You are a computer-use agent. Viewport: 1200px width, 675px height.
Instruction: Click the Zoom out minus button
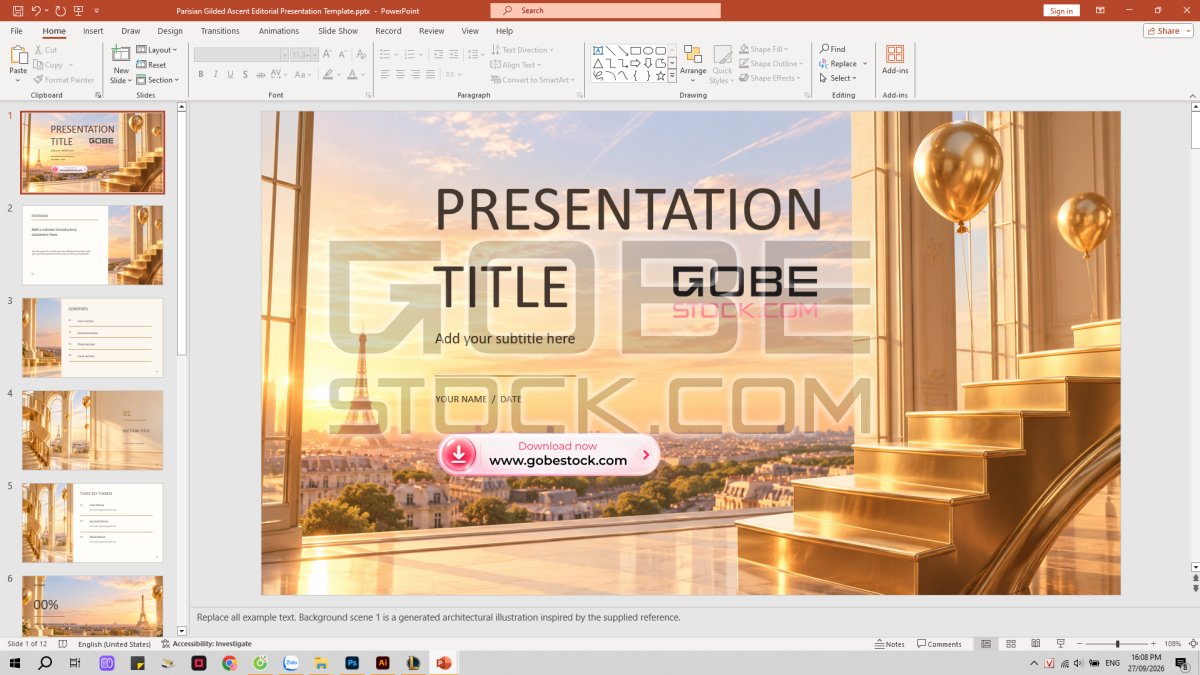point(1077,644)
